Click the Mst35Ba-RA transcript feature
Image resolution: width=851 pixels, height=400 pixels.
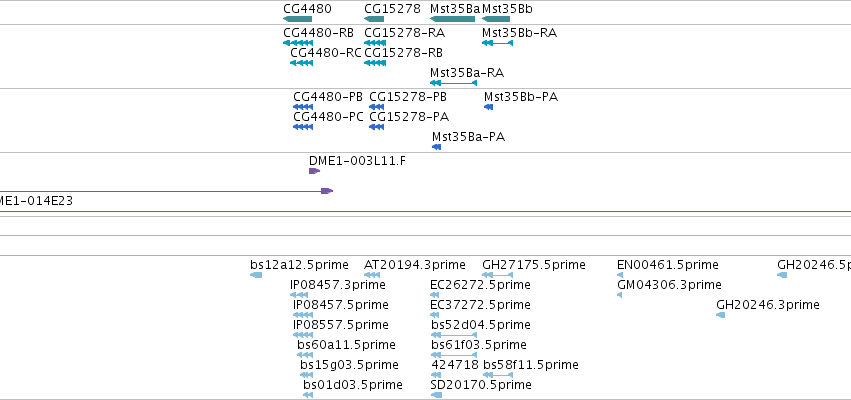(453, 83)
